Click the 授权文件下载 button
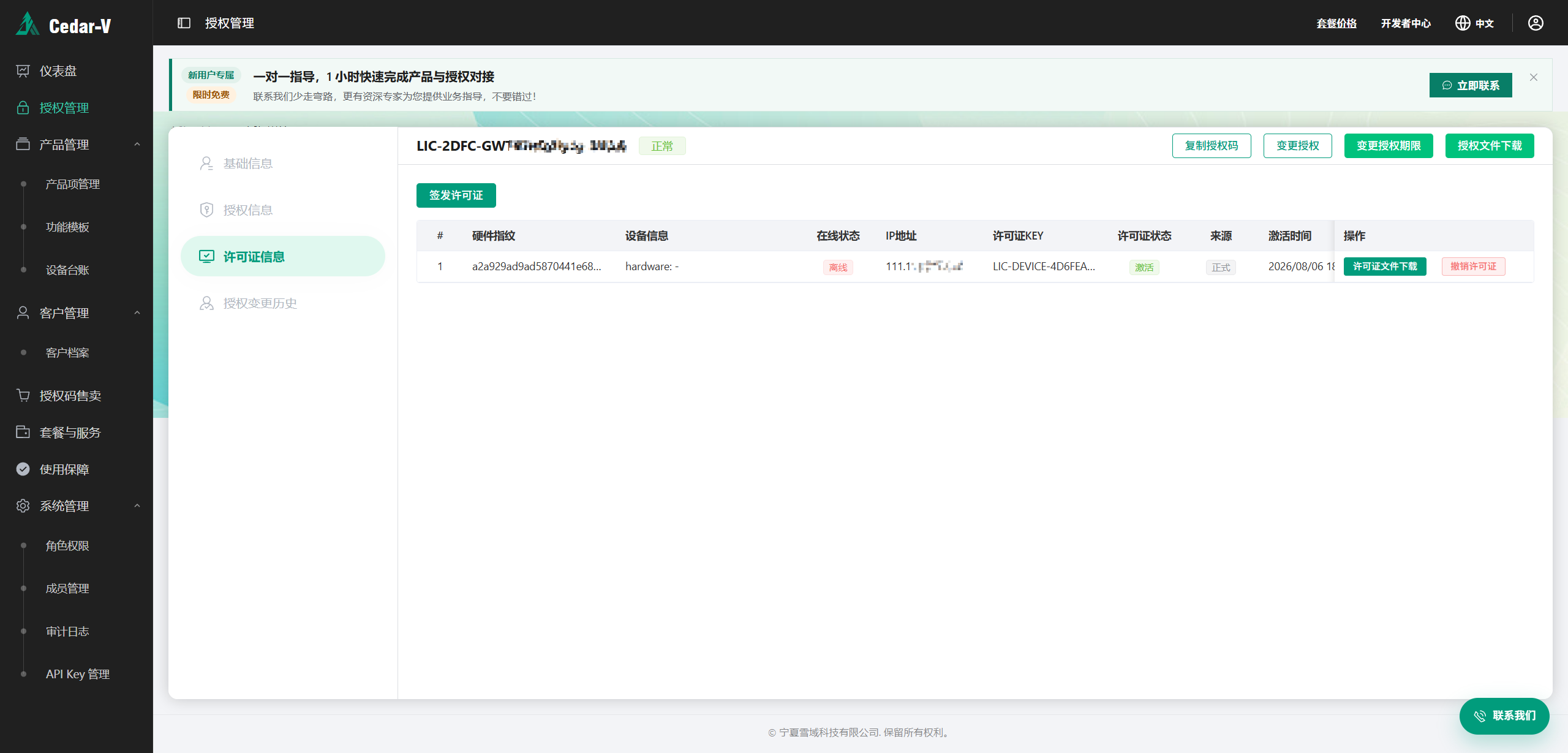 (1490, 146)
